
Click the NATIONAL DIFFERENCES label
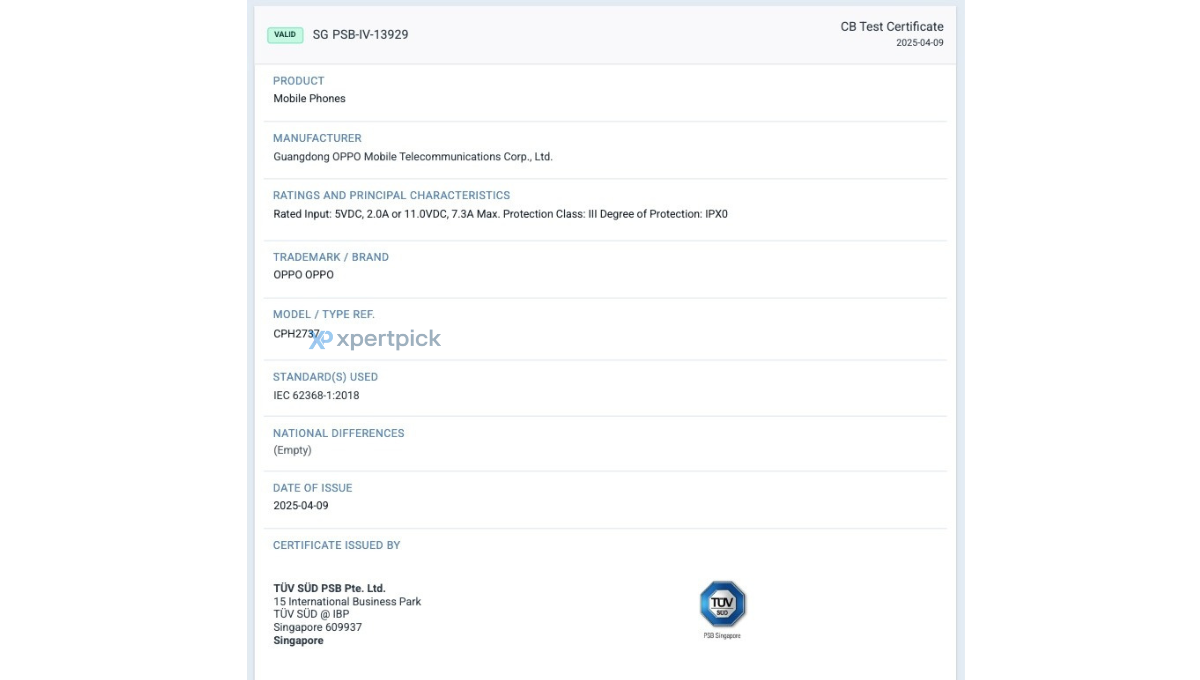(x=339, y=433)
